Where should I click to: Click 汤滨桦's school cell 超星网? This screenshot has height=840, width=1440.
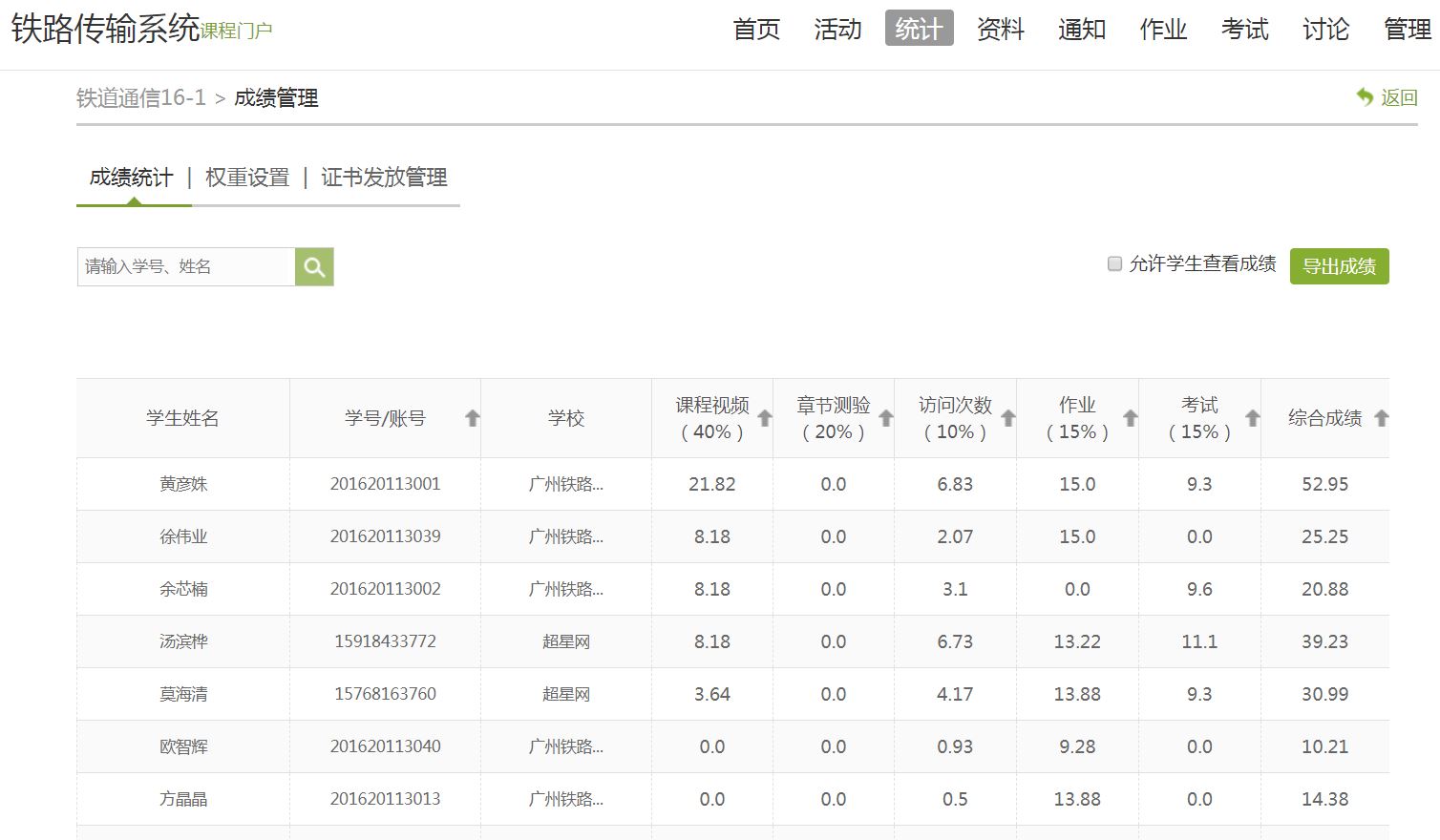[x=566, y=641]
